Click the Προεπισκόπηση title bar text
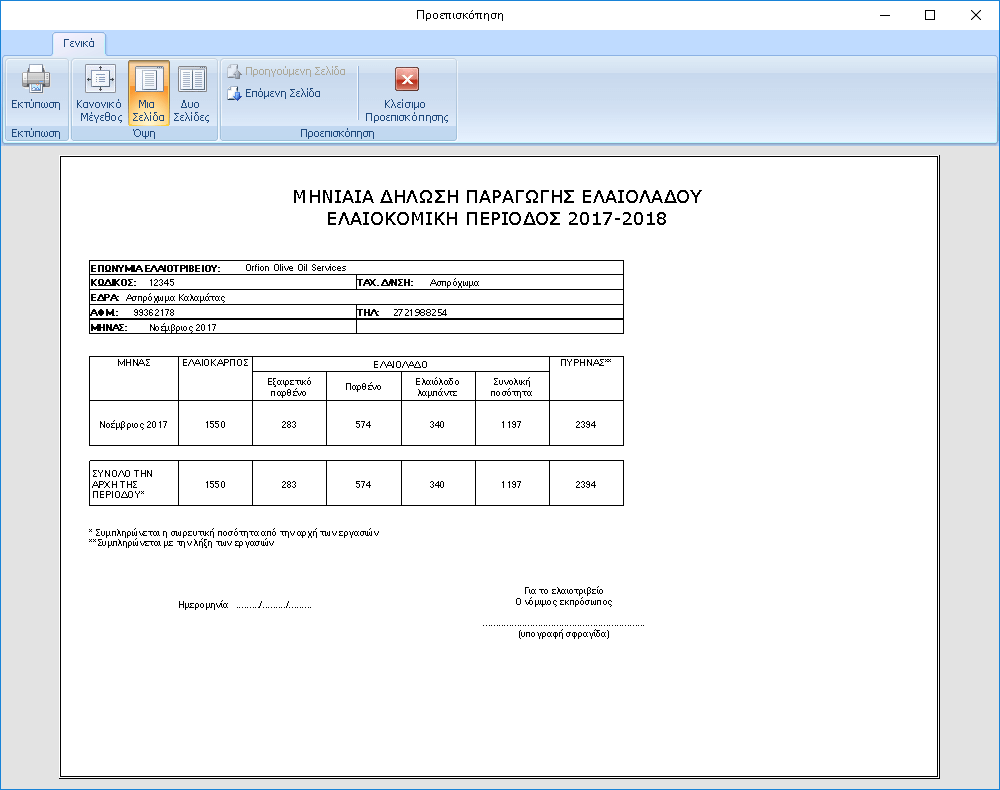The width and height of the screenshot is (1000, 790). click(x=459, y=15)
